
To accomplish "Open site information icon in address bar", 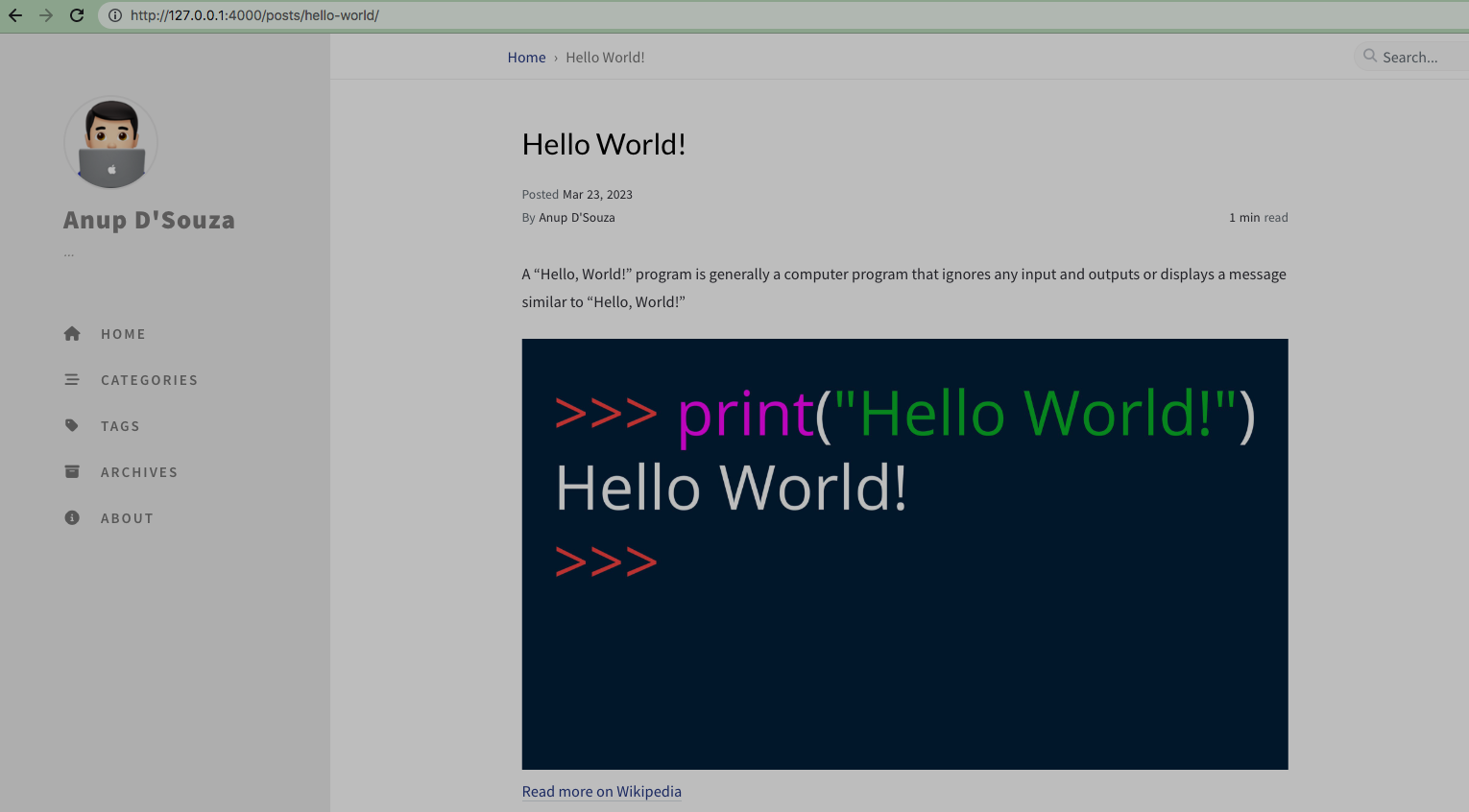I will [x=114, y=15].
